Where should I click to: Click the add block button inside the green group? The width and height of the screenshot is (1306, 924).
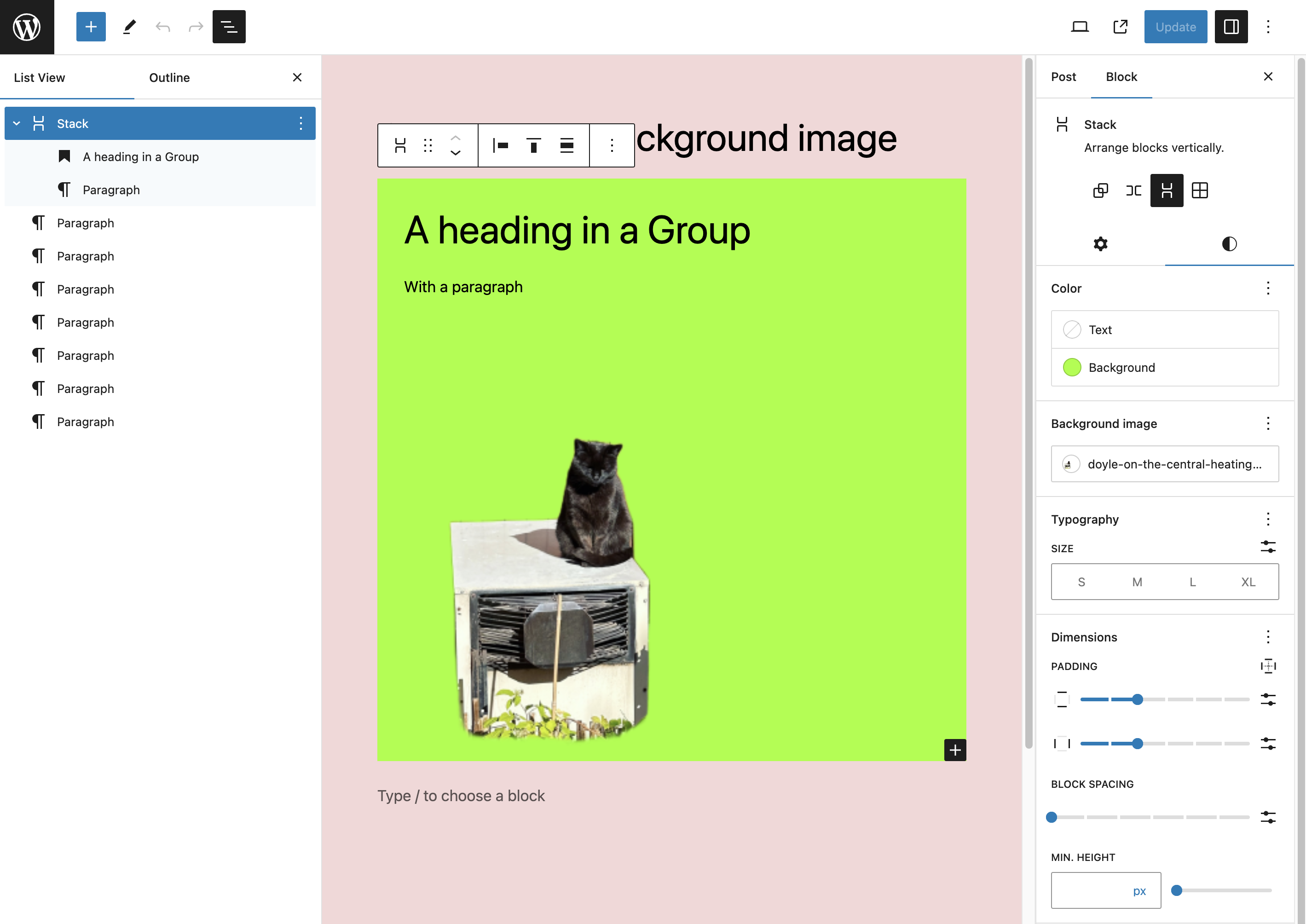955,750
